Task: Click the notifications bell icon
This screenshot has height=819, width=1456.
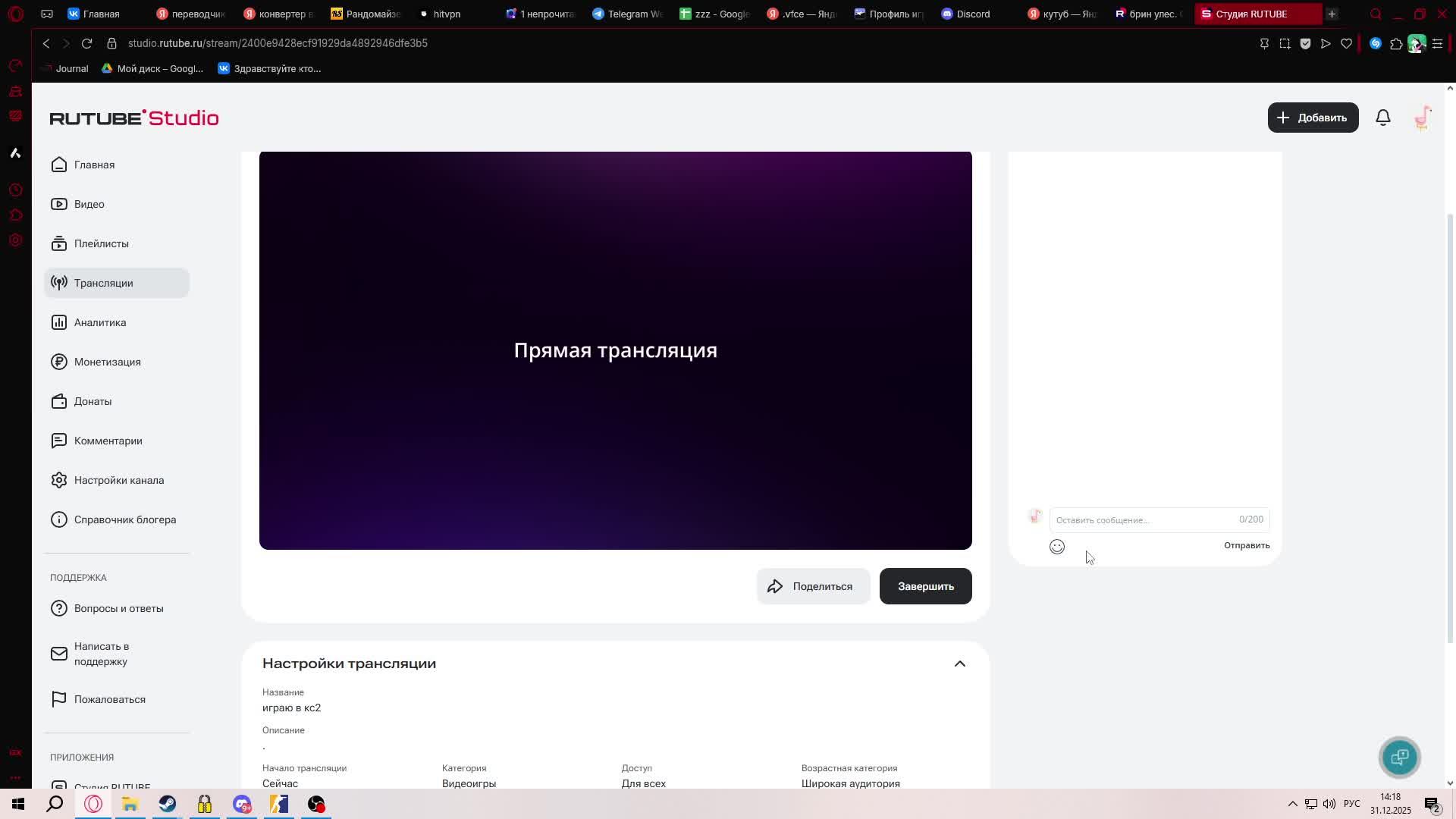Action: pyautogui.click(x=1382, y=118)
